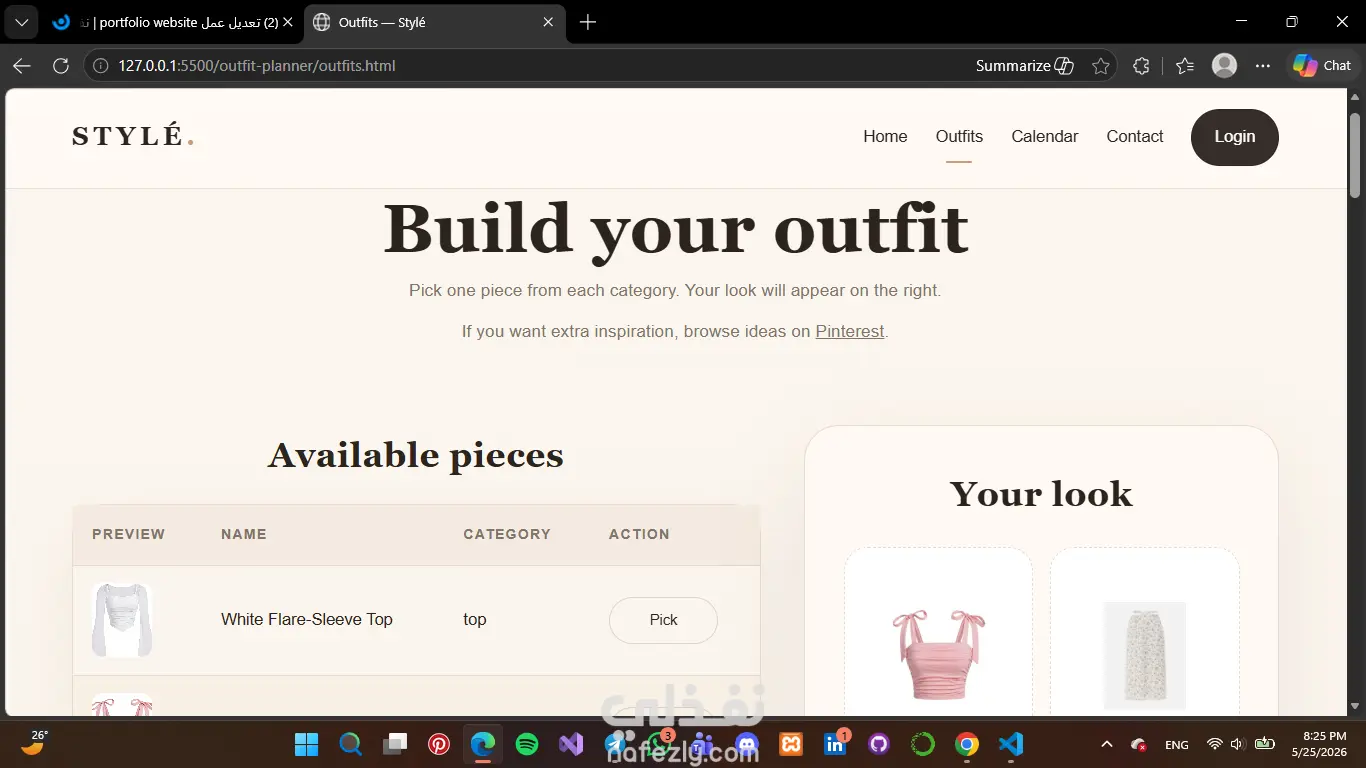
Task: Summarize this page with Copilot
Action: 1024,66
